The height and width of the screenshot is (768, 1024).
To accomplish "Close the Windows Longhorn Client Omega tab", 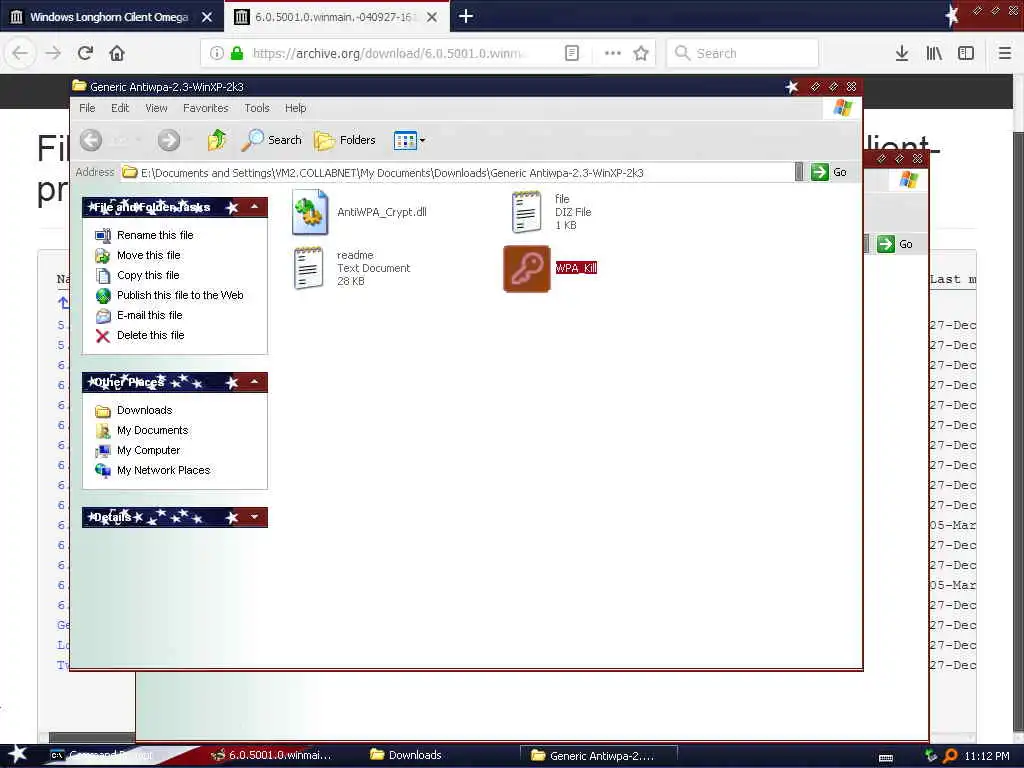I will 207,17.
